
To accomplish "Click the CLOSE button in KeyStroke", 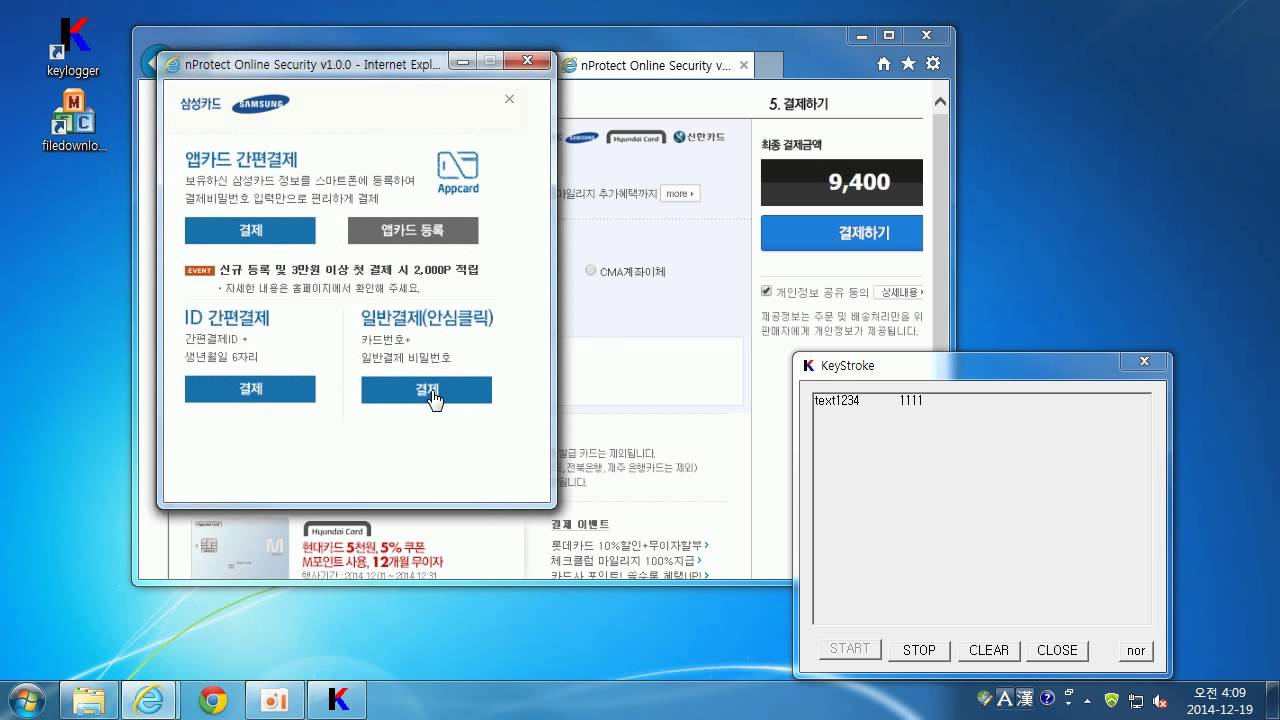I will click(x=1057, y=650).
